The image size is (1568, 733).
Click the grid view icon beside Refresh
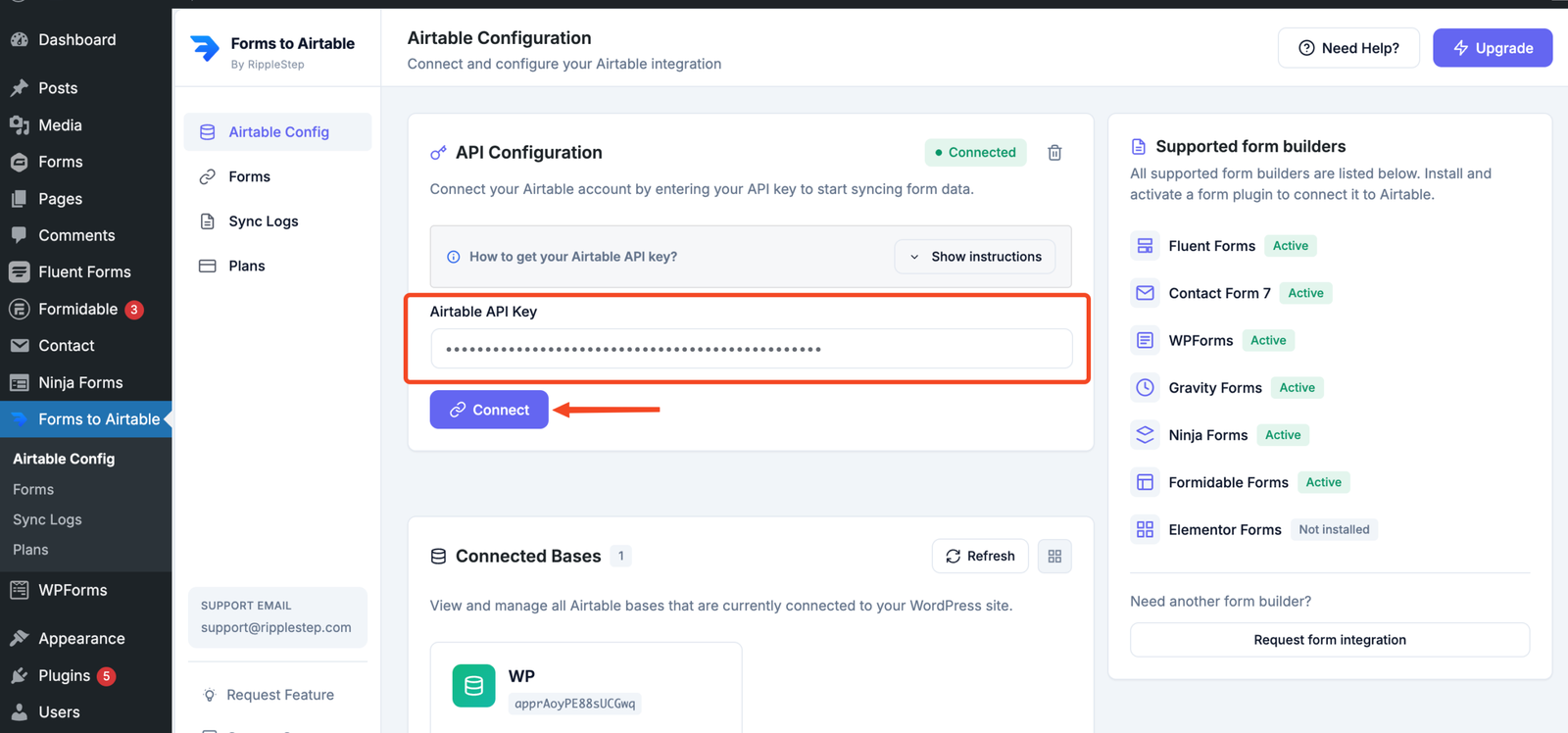point(1054,557)
